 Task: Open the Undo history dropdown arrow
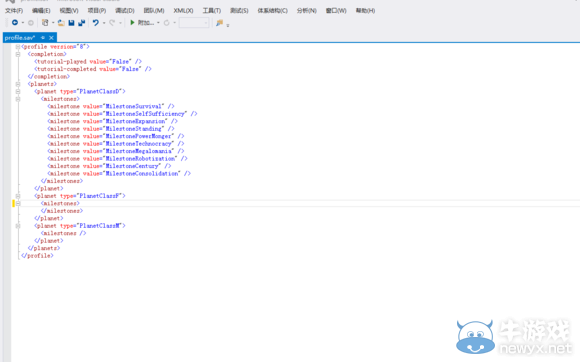(x=104, y=23)
